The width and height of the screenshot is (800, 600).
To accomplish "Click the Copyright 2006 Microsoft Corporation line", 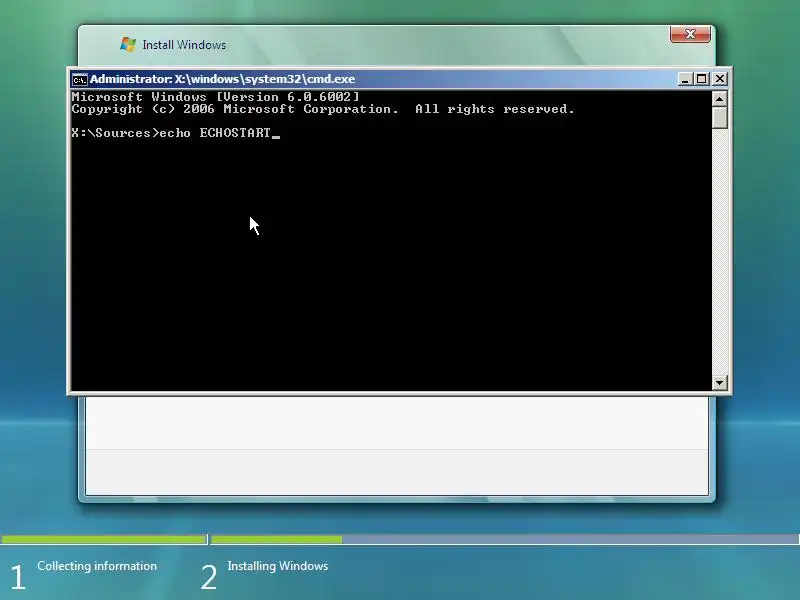I will click(x=323, y=109).
